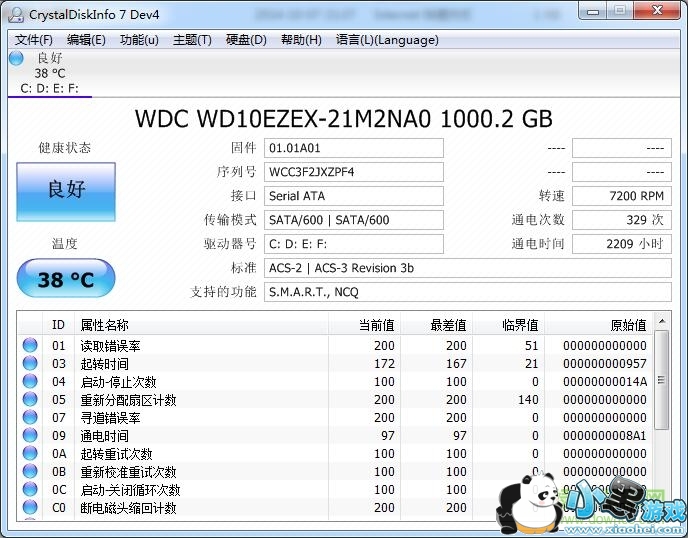Click the 支持的功能 field S.M.A.R.T., NCQ

(468, 292)
